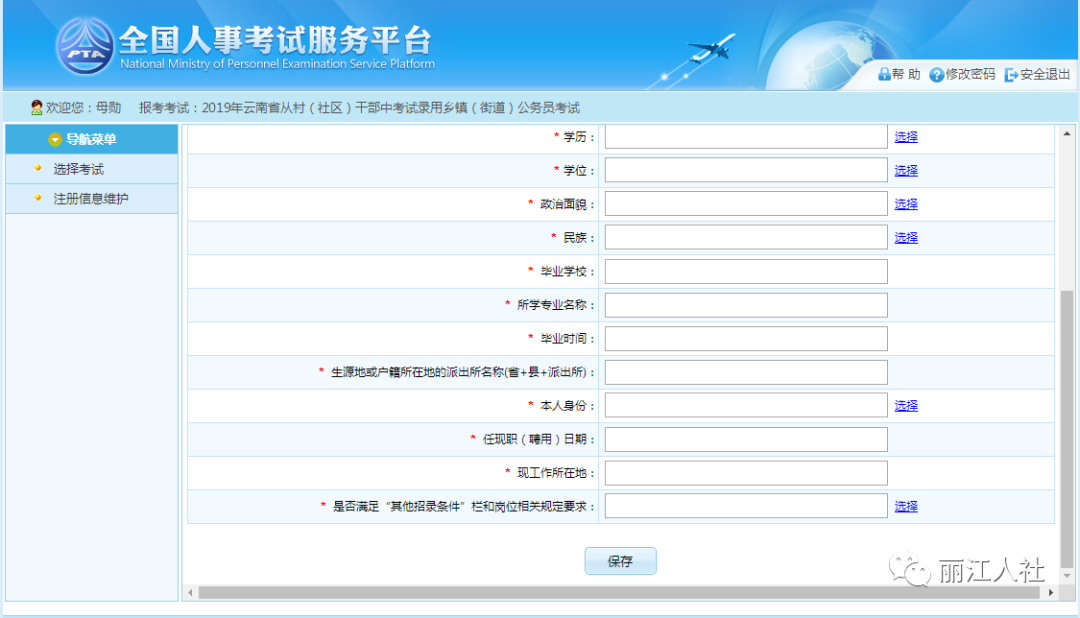Screen dimensions: 1080x618
Task: Click the 安全退出 exit icon
Action: pyautogui.click(x=1011, y=74)
